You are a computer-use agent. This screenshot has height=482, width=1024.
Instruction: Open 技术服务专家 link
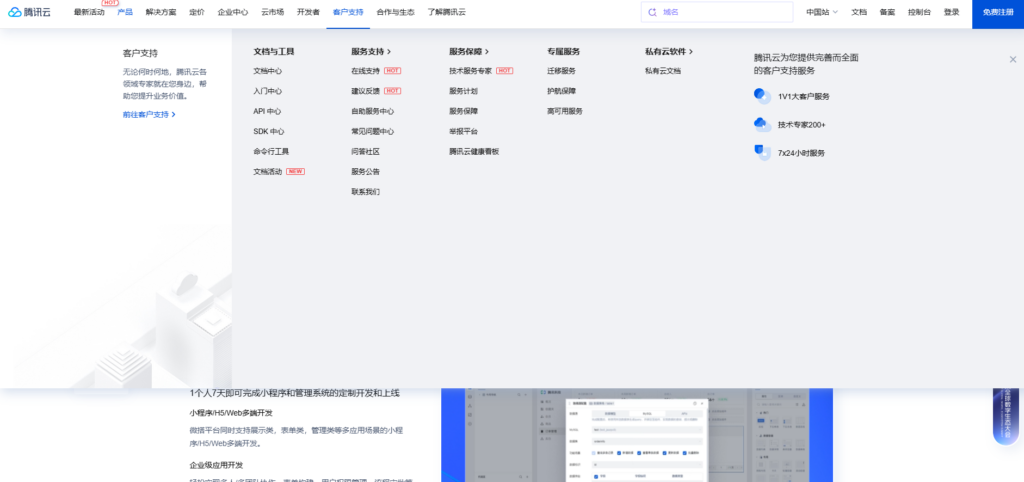[x=471, y=71]
